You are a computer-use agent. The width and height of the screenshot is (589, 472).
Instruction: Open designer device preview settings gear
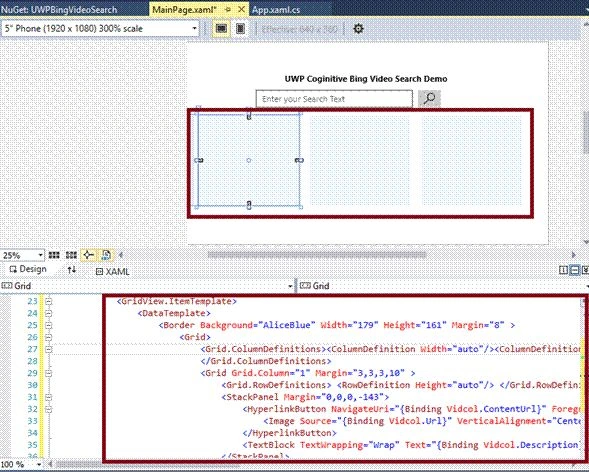click(358, 29)
